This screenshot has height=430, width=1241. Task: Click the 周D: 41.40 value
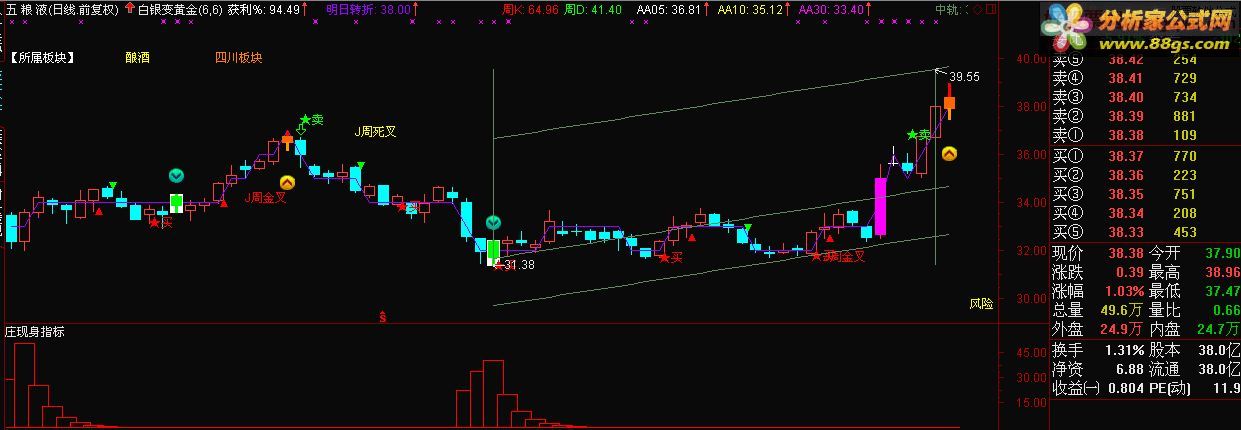click(593, 9)
